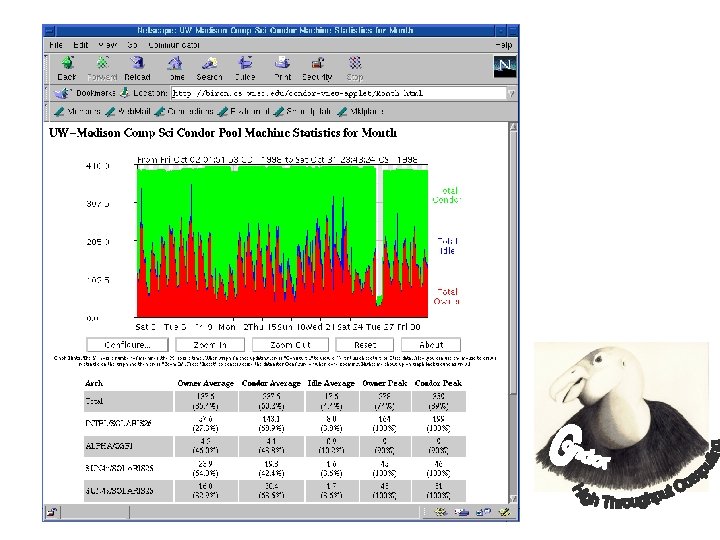The image size is (720, 540).
Task: Click the blue 'Total Idle' legend label
Action: click(447, 246)
